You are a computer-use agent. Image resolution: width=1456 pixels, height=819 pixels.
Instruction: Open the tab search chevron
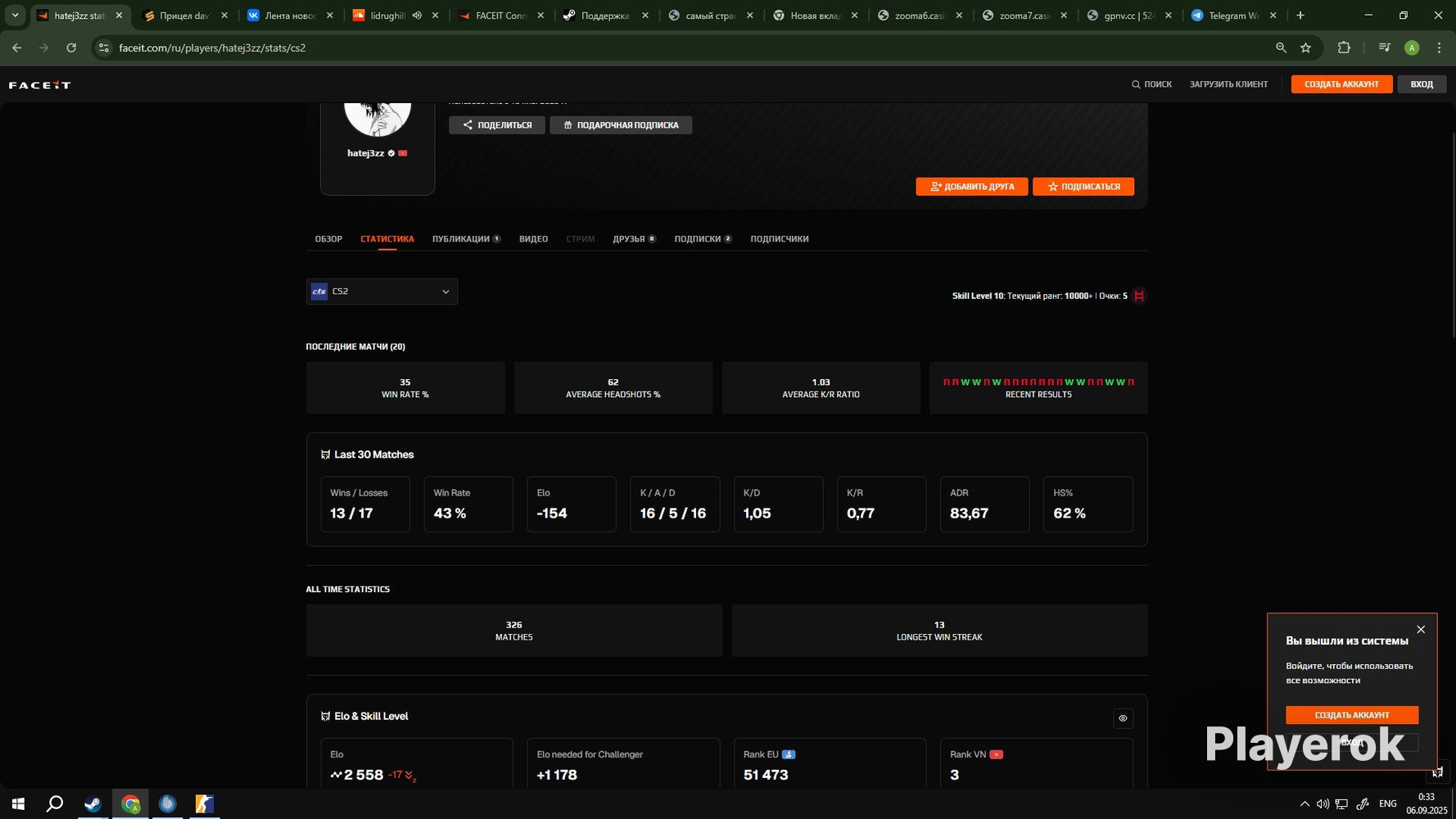coord(15,16)
